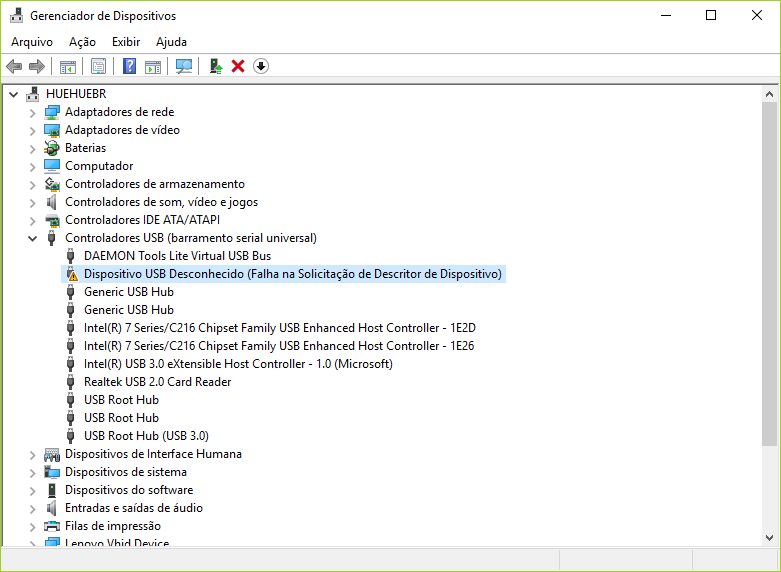Image resolution: width=781 pixels, height=572 pixels.
Task: Select Intel USB 3.0 eXtensible Host Controller
Action: pos(238,363)
